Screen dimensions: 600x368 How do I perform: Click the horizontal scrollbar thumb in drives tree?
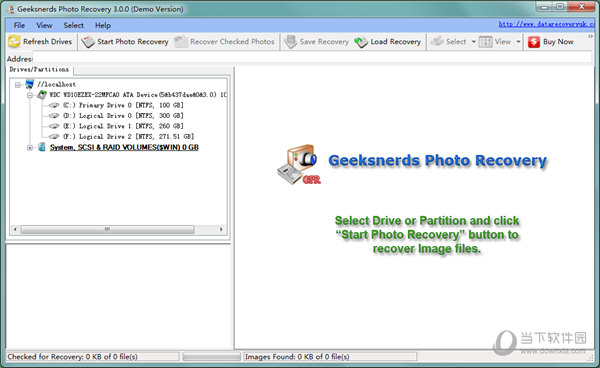(x=108, y=230)
